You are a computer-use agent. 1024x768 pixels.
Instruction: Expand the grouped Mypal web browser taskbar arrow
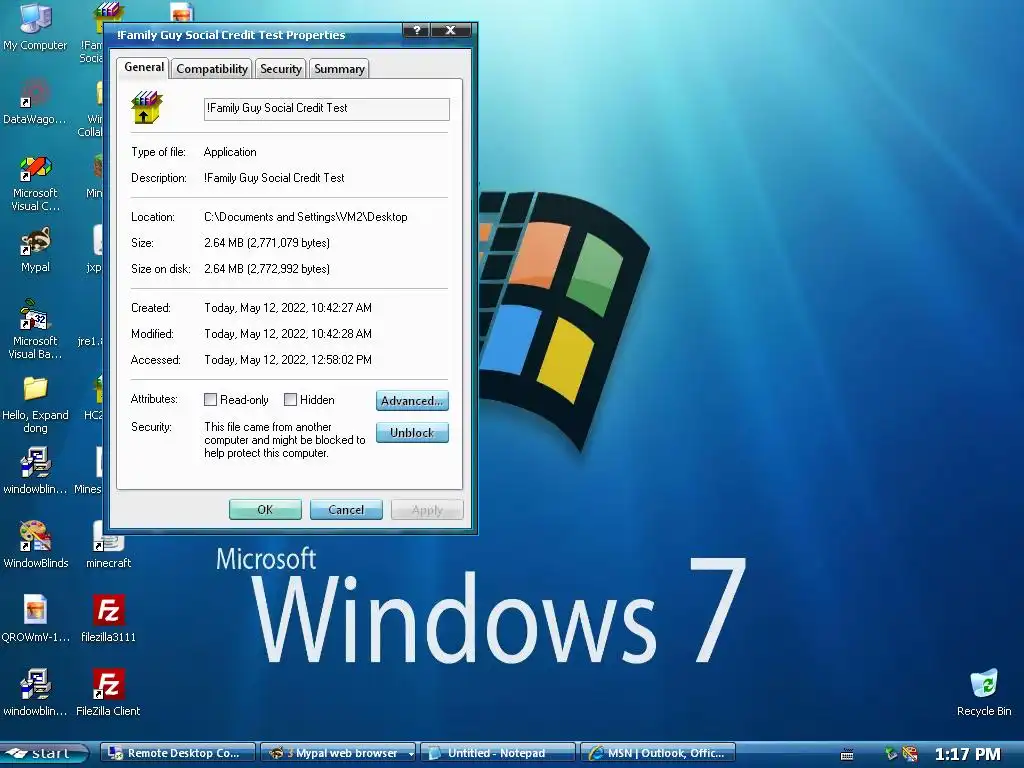coord(411,754)
